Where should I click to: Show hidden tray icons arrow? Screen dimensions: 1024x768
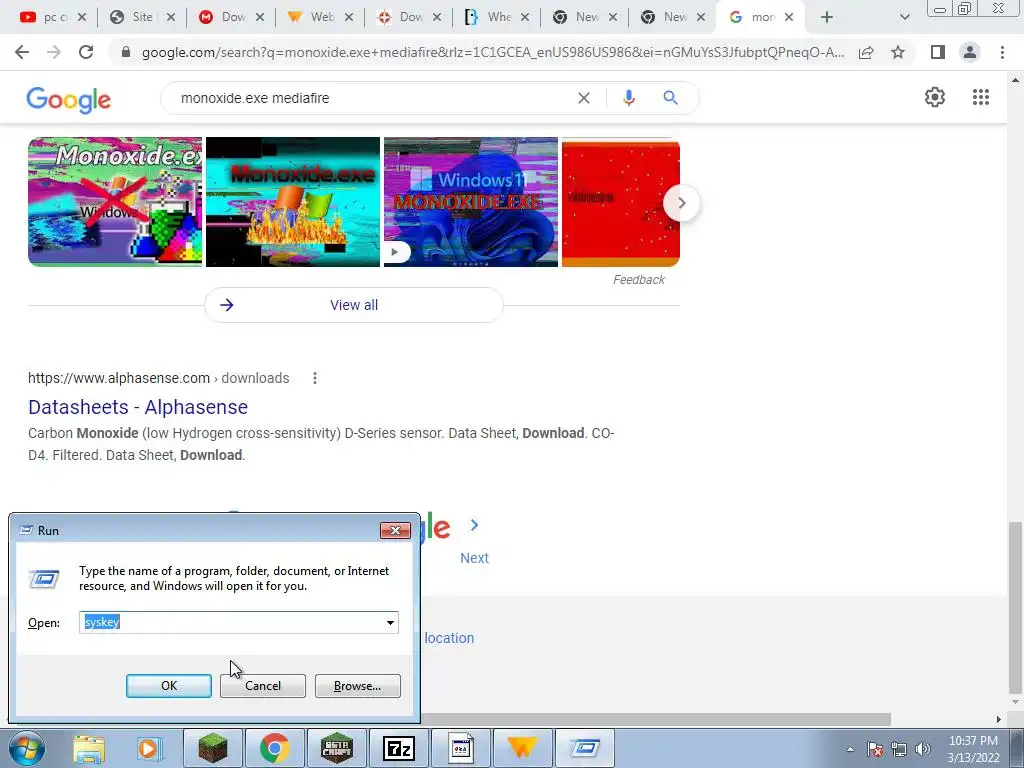point(850,749)
